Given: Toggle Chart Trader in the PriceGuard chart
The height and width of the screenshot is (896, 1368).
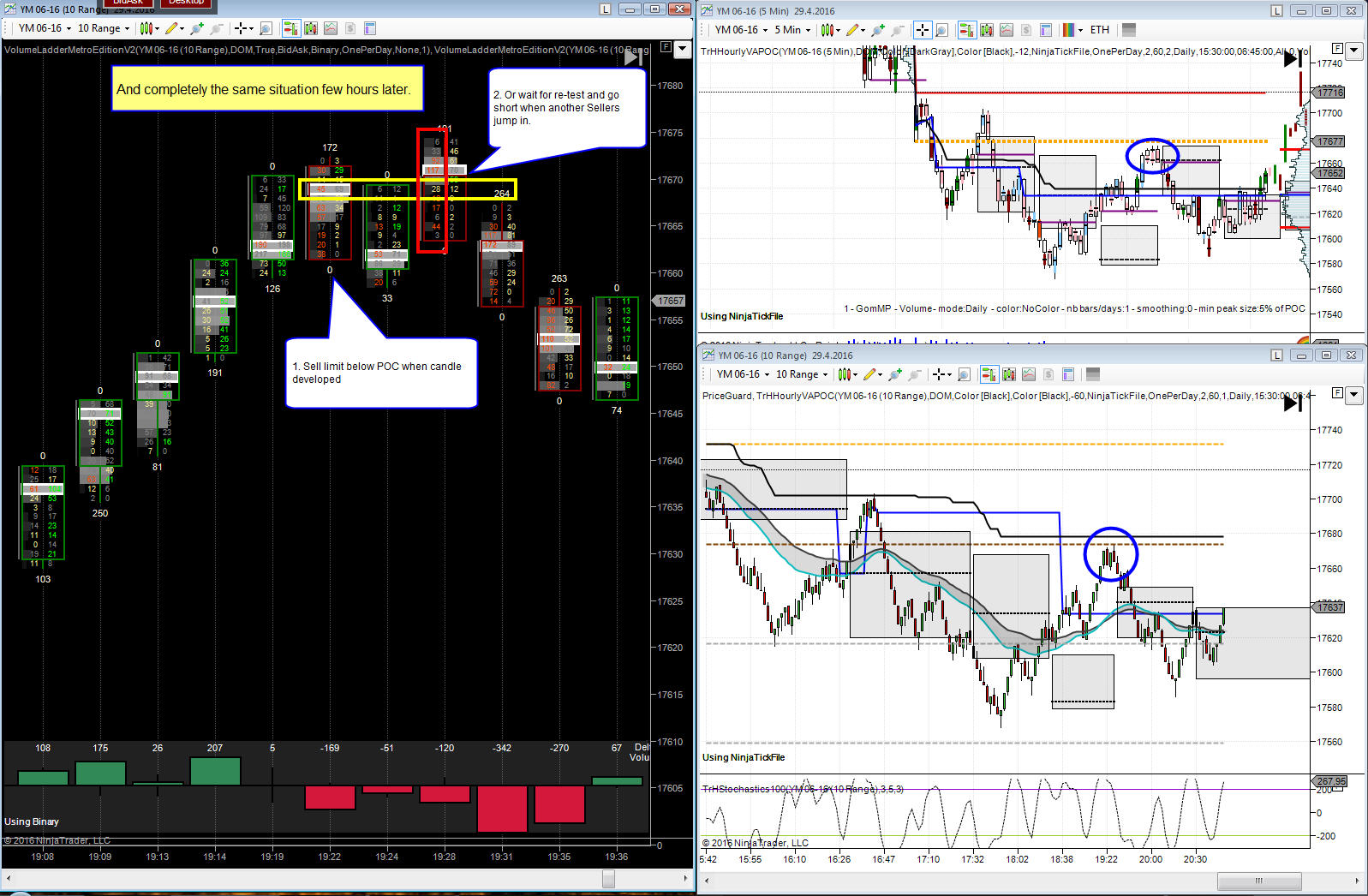Looking at the screenshot, I should (989, 374).
